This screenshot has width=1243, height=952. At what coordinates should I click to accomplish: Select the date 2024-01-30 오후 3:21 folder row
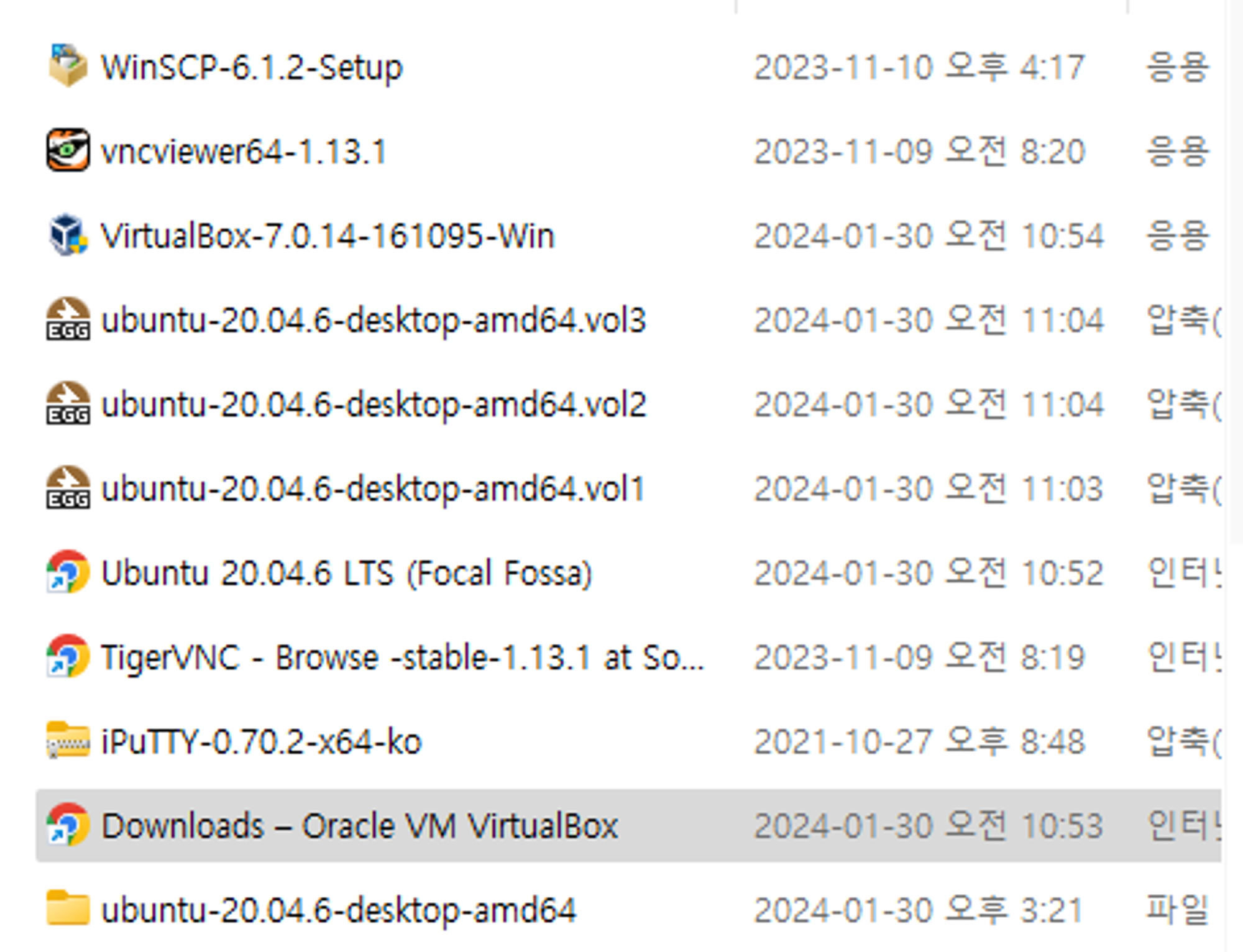point(919,910)
